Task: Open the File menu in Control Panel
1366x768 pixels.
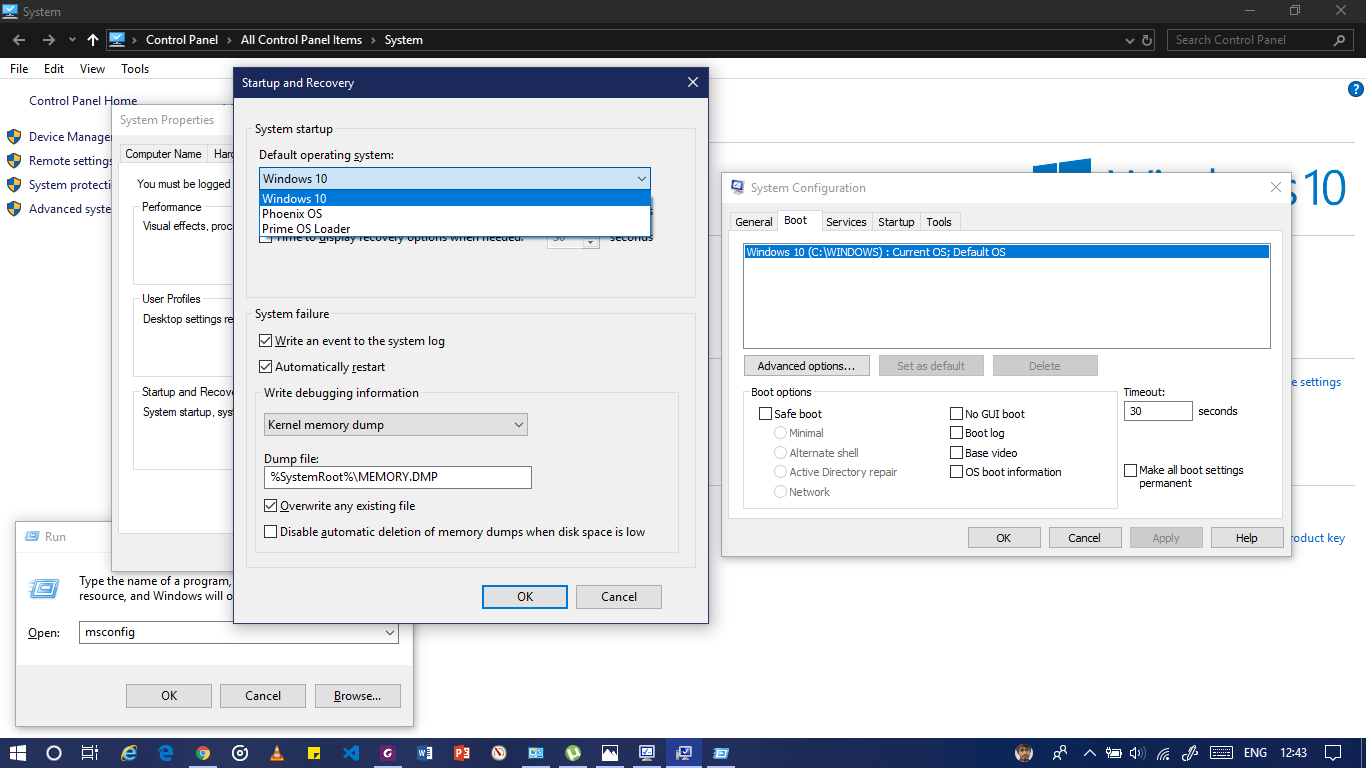Action: pos(19,69)
